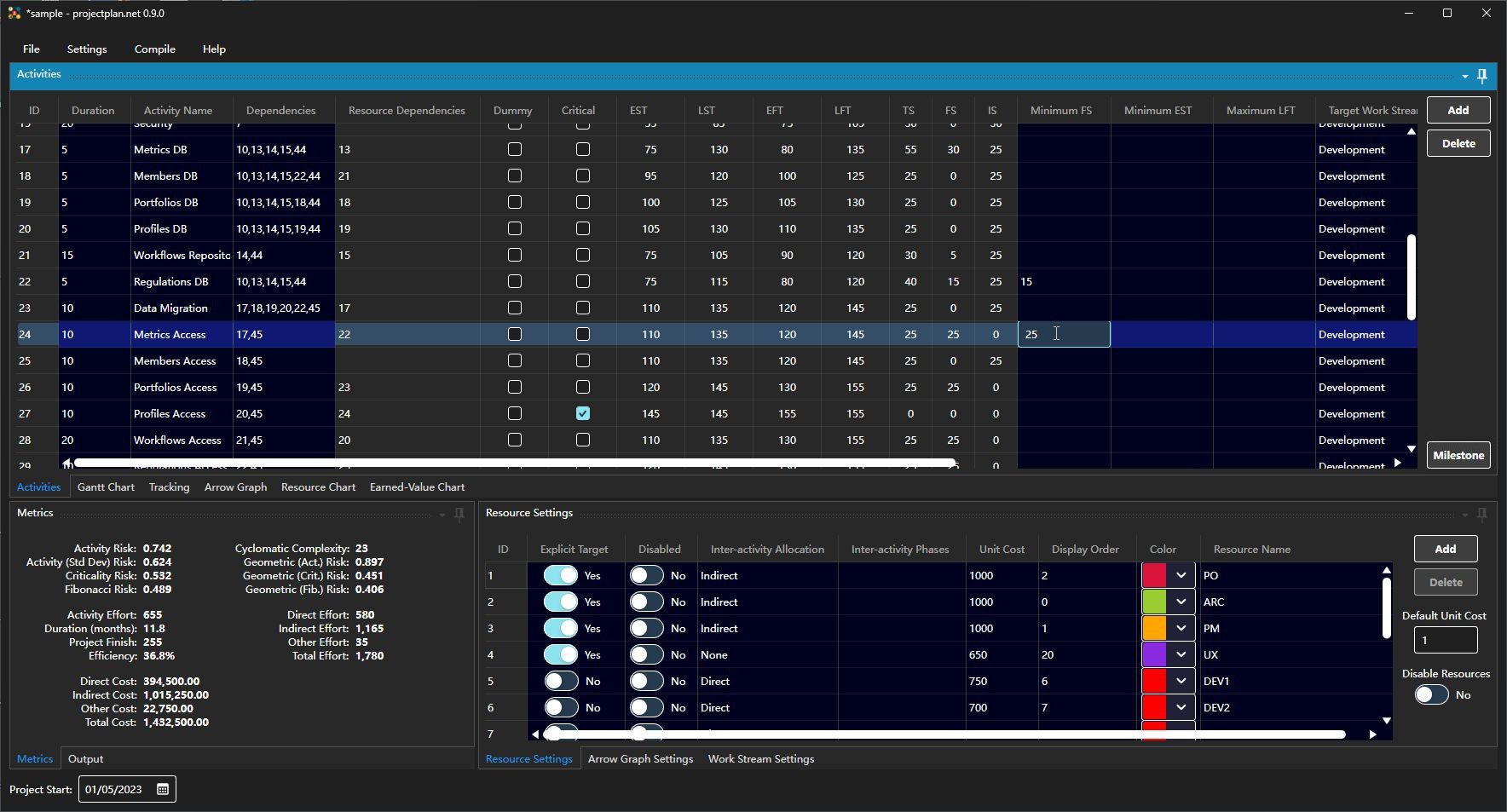Toggle the Disable Resources switch
The height and width of the screenshot is (812, 1507).
coord(1431,695)
